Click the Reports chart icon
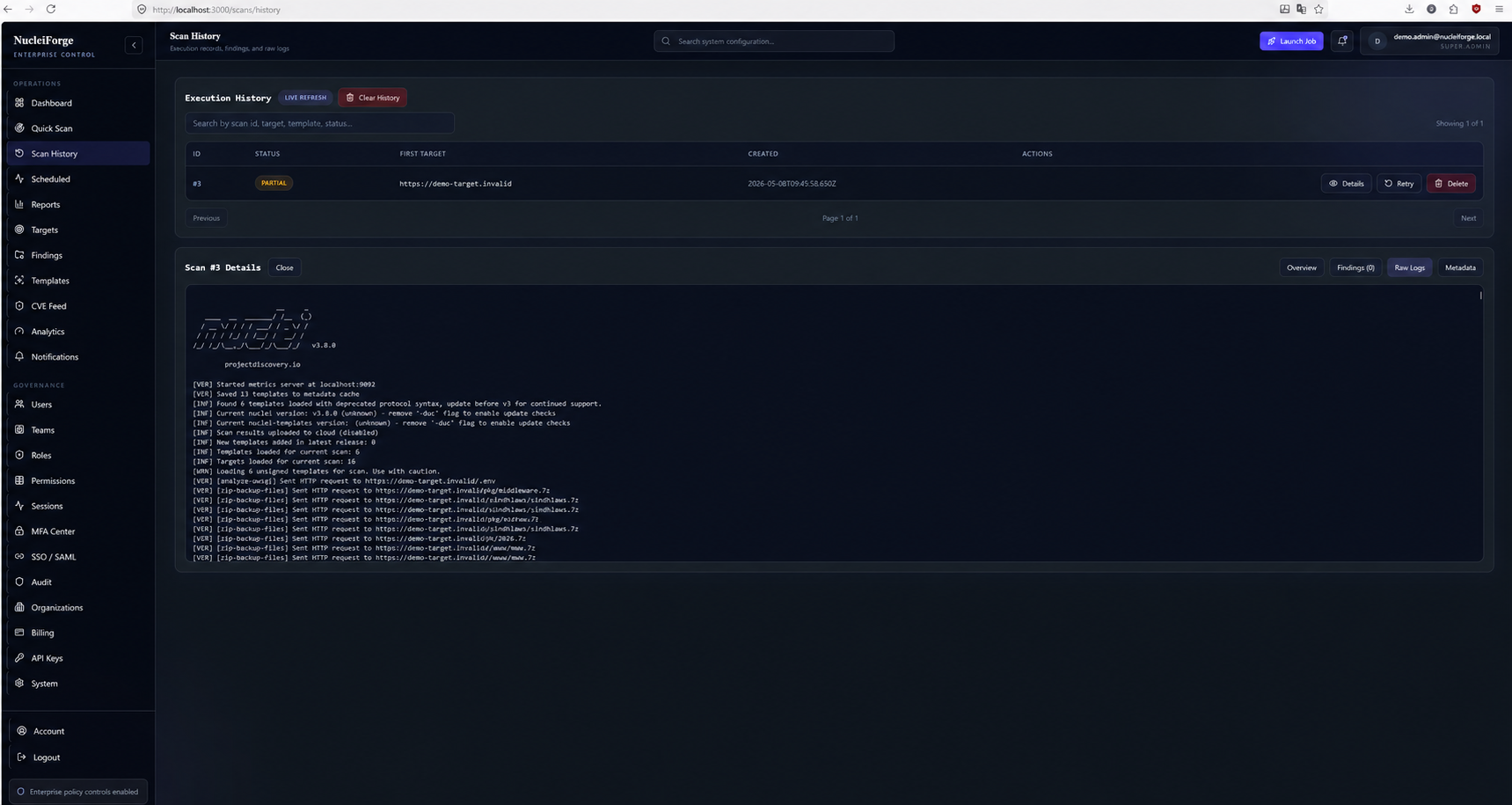 [x=19, y=204]
